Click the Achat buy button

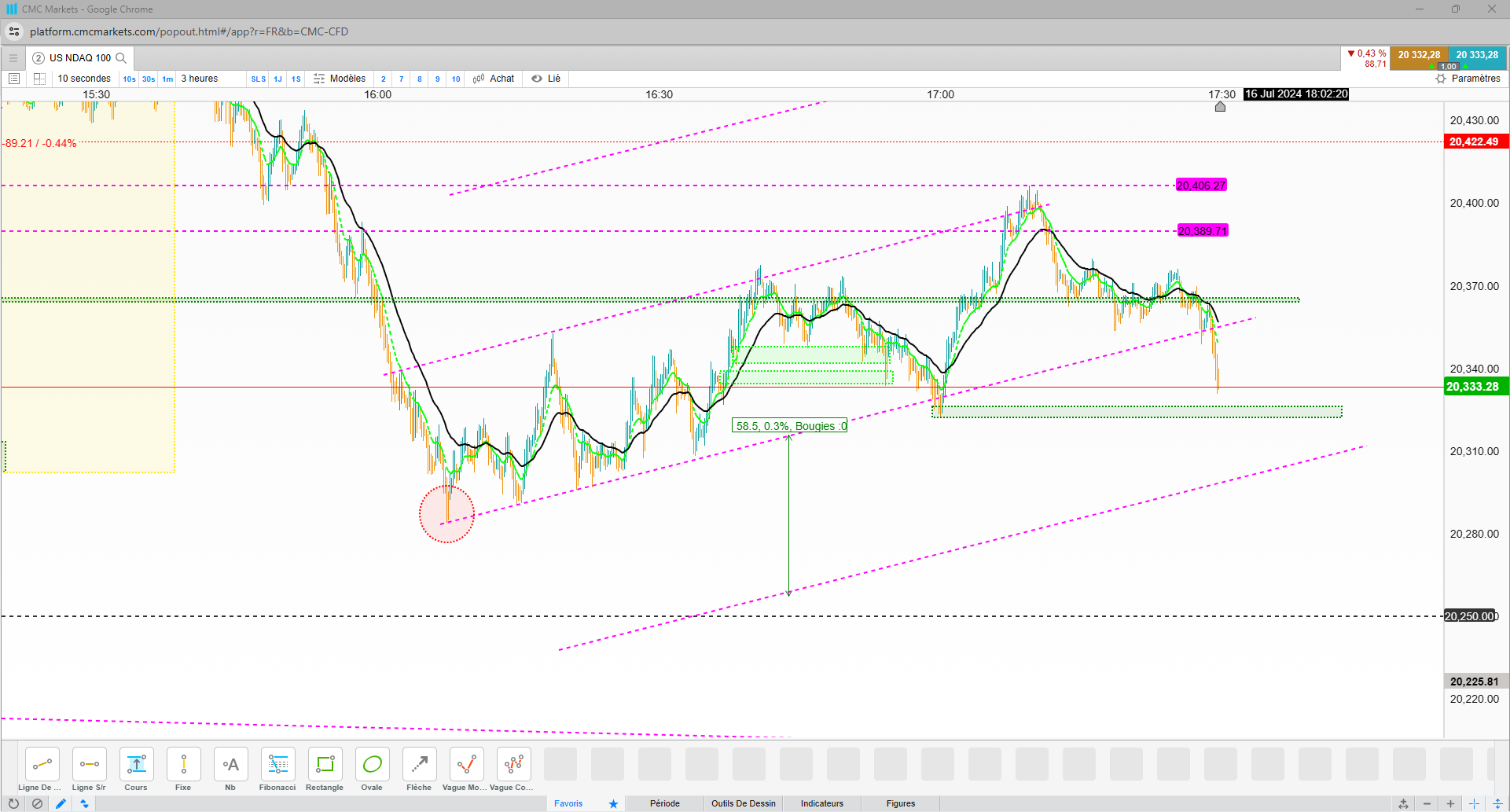pyautogui.click(x=494, y=79)
